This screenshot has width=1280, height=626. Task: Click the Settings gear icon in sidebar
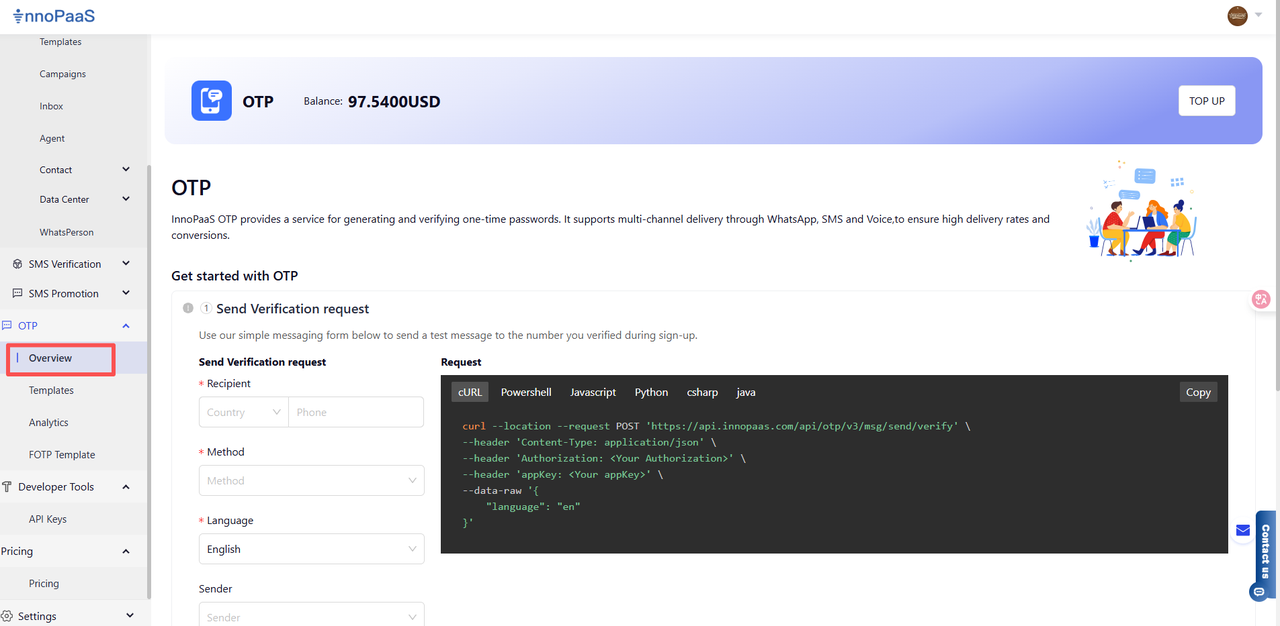click(x=7, y=616)
